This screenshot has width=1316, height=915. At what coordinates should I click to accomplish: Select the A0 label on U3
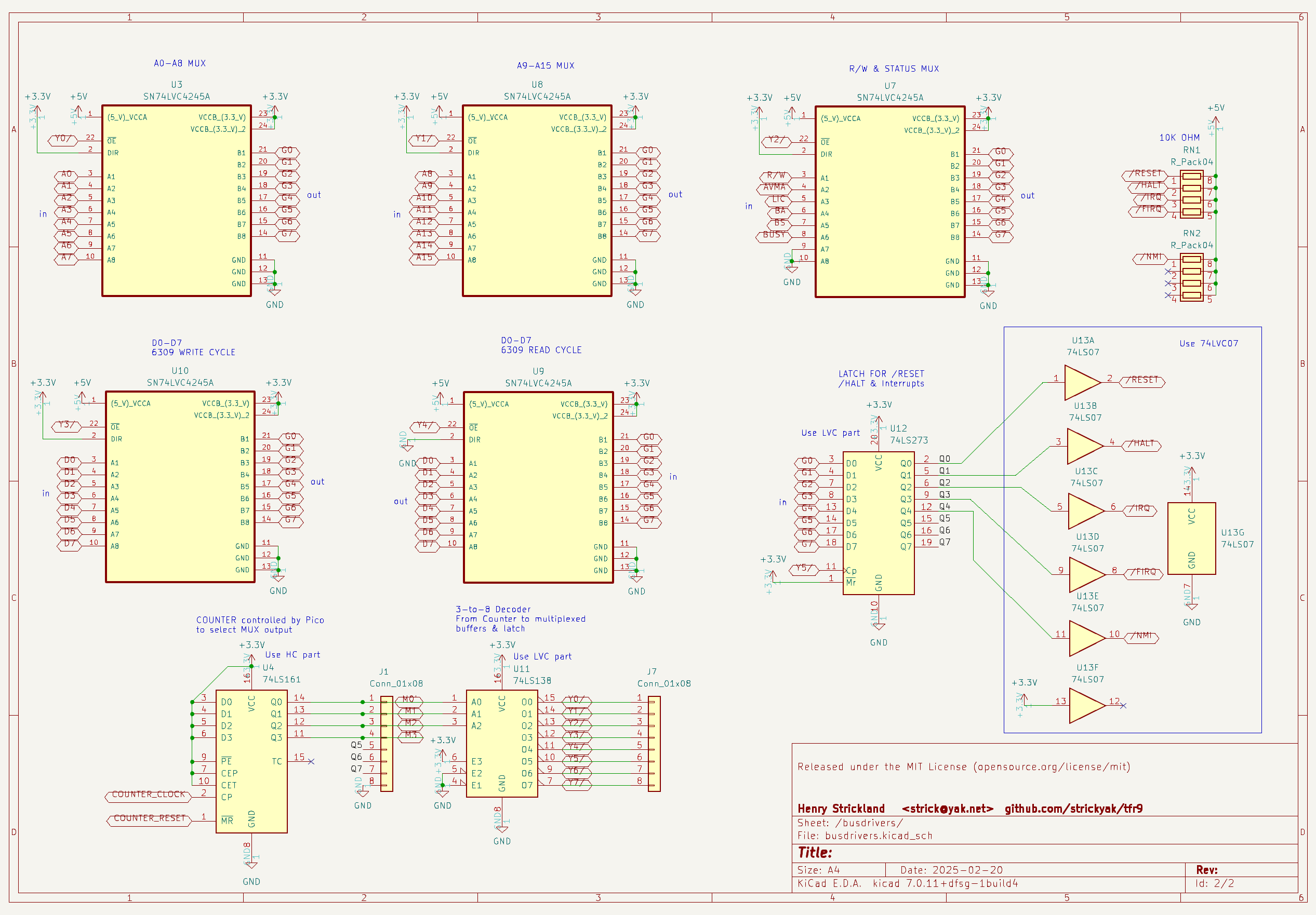(x=67, y=176)
